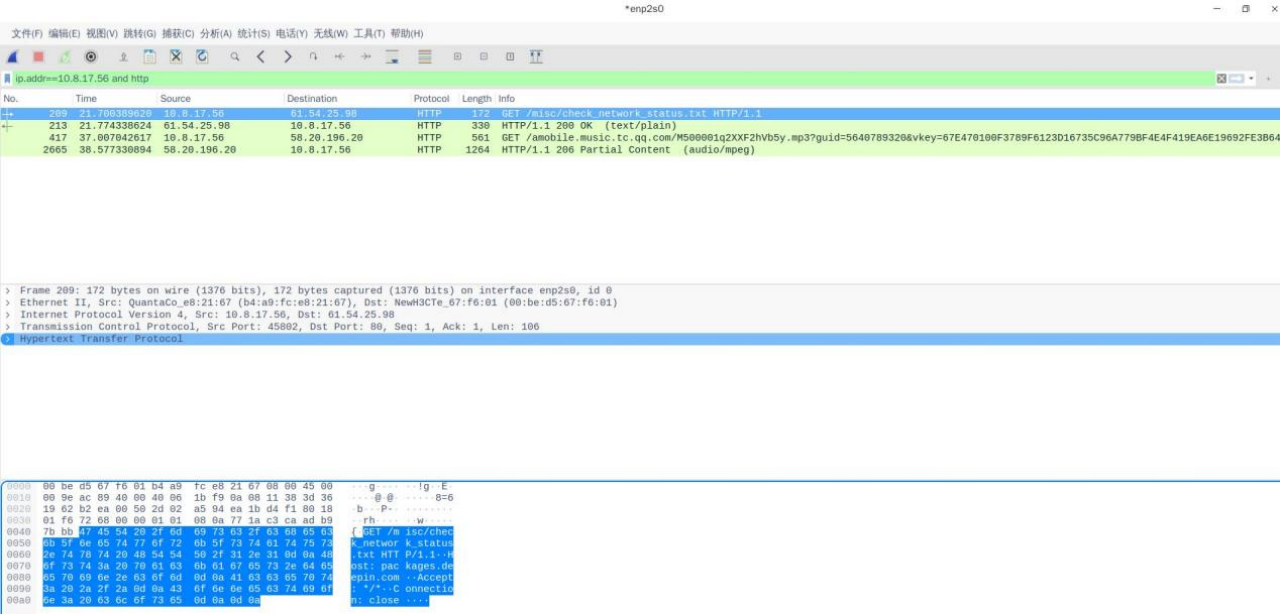Click the go-to-specified-packet icon
Image resolution: width=1280 pixels, height=614 pixels.
[313, 57]
